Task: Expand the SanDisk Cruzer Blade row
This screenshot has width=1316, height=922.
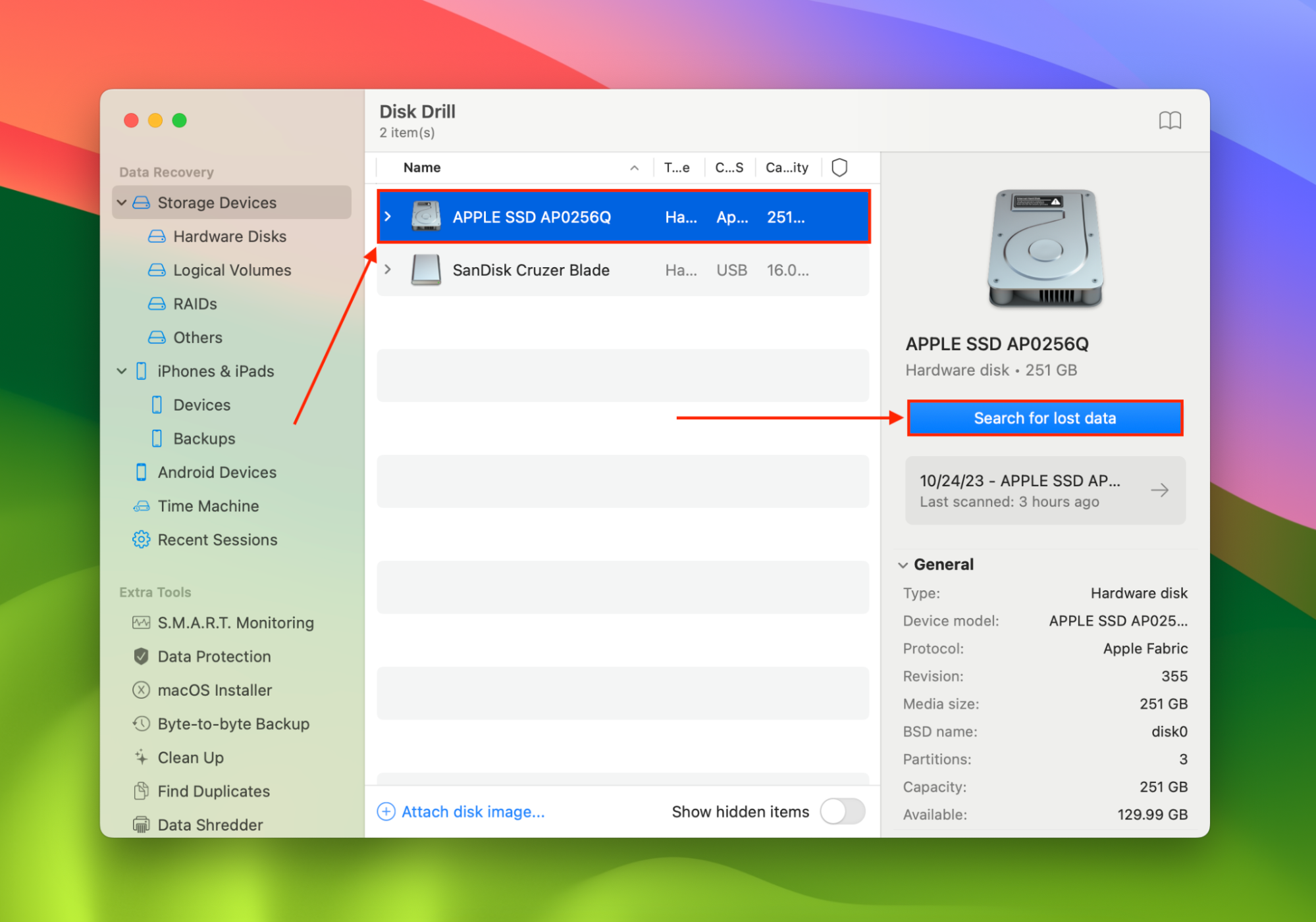Action: (x=388, y=270)
